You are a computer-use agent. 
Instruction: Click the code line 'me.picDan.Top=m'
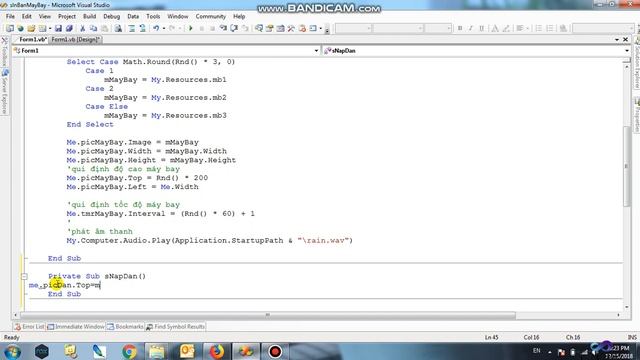[64, 285]
